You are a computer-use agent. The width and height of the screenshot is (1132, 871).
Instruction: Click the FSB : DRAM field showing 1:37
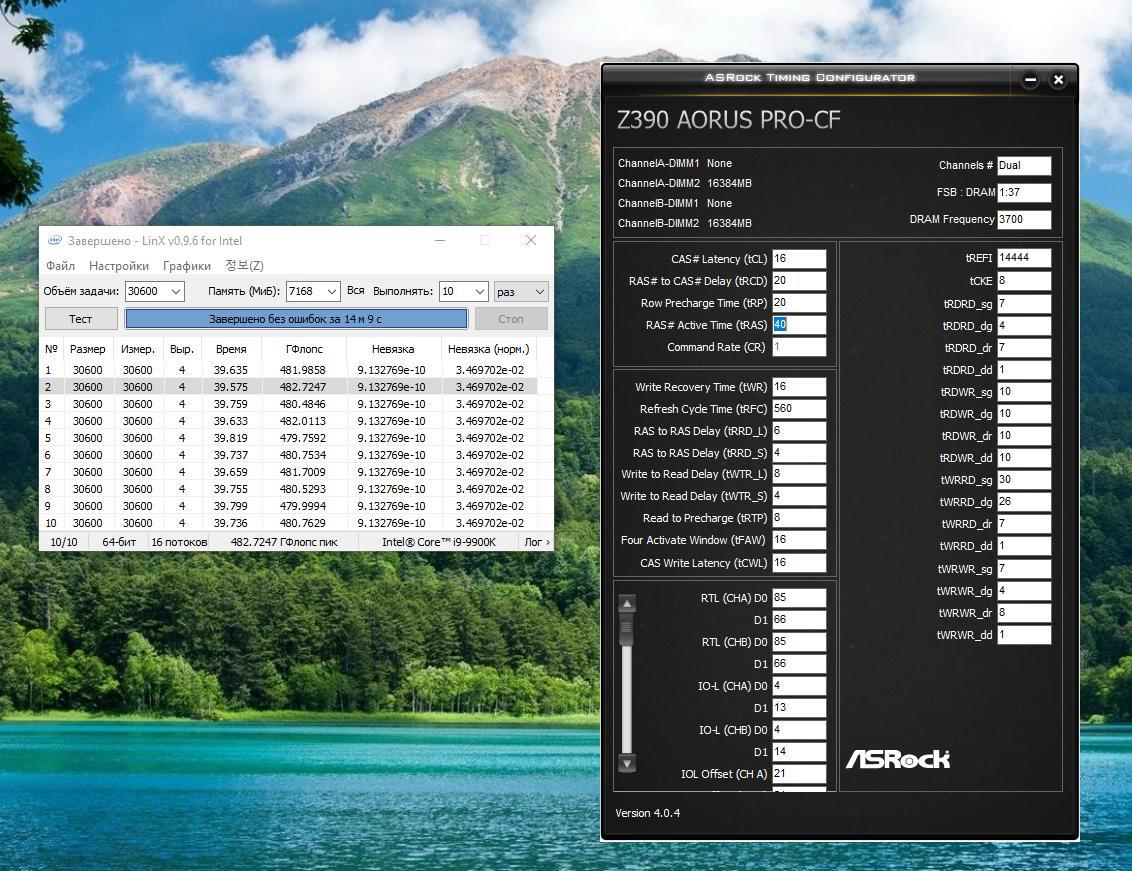coord(1024,192)
